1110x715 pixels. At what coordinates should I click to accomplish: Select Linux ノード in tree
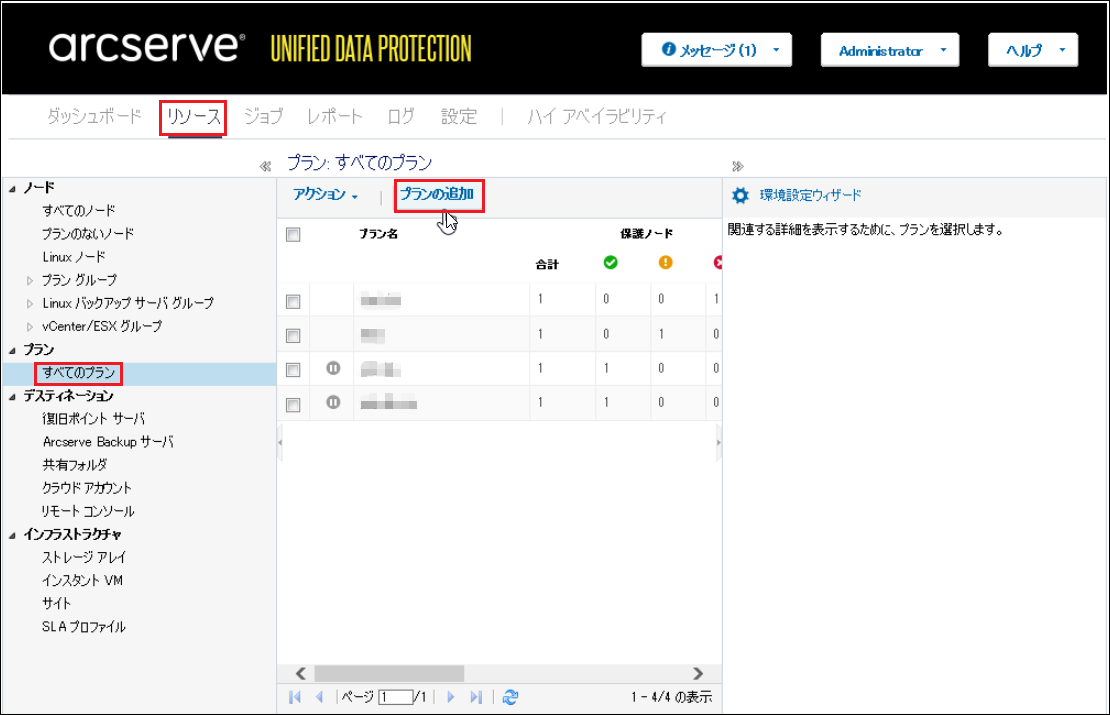[x=74, y=257]
